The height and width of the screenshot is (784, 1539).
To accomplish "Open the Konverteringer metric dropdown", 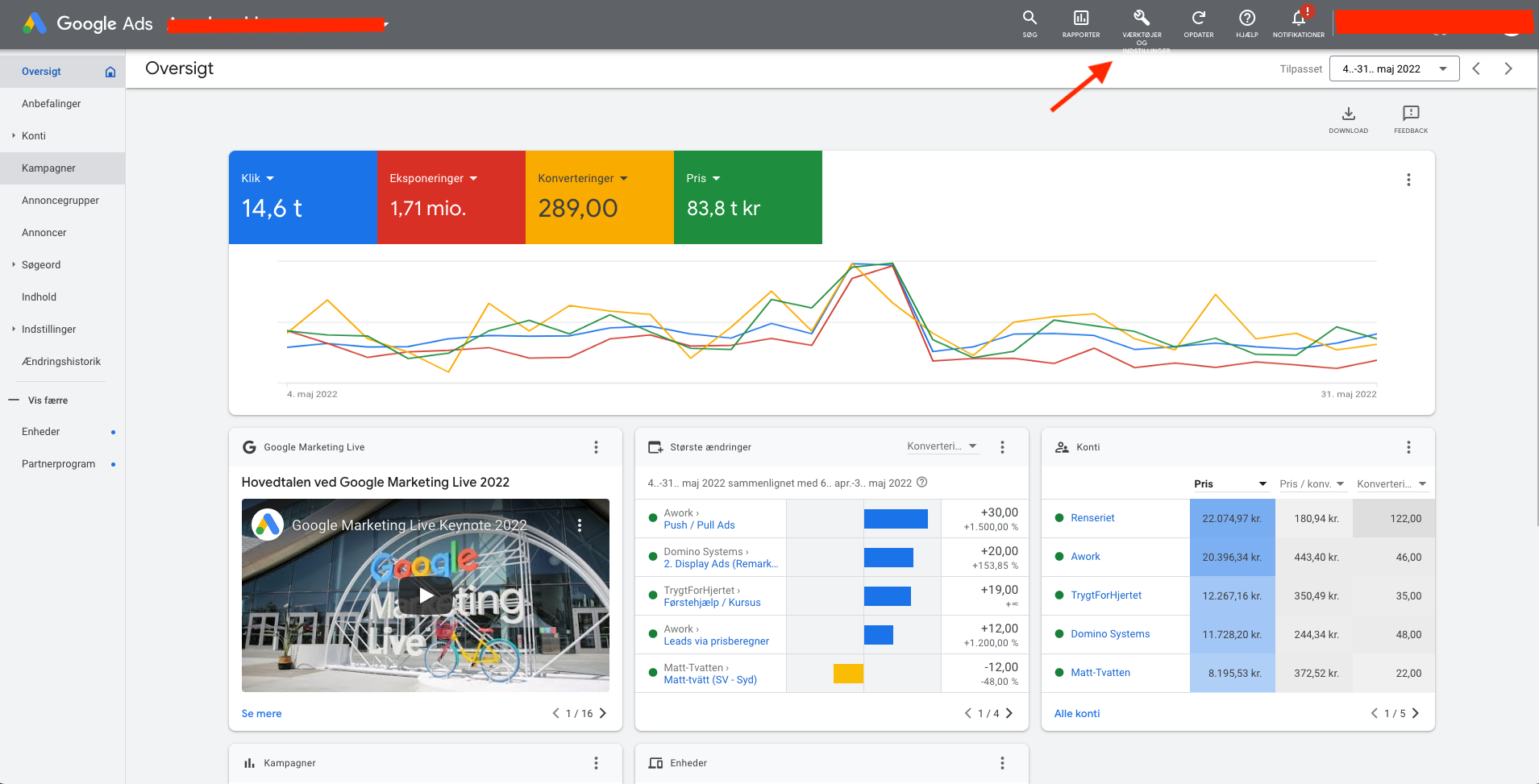I will (x=582, y=178).
